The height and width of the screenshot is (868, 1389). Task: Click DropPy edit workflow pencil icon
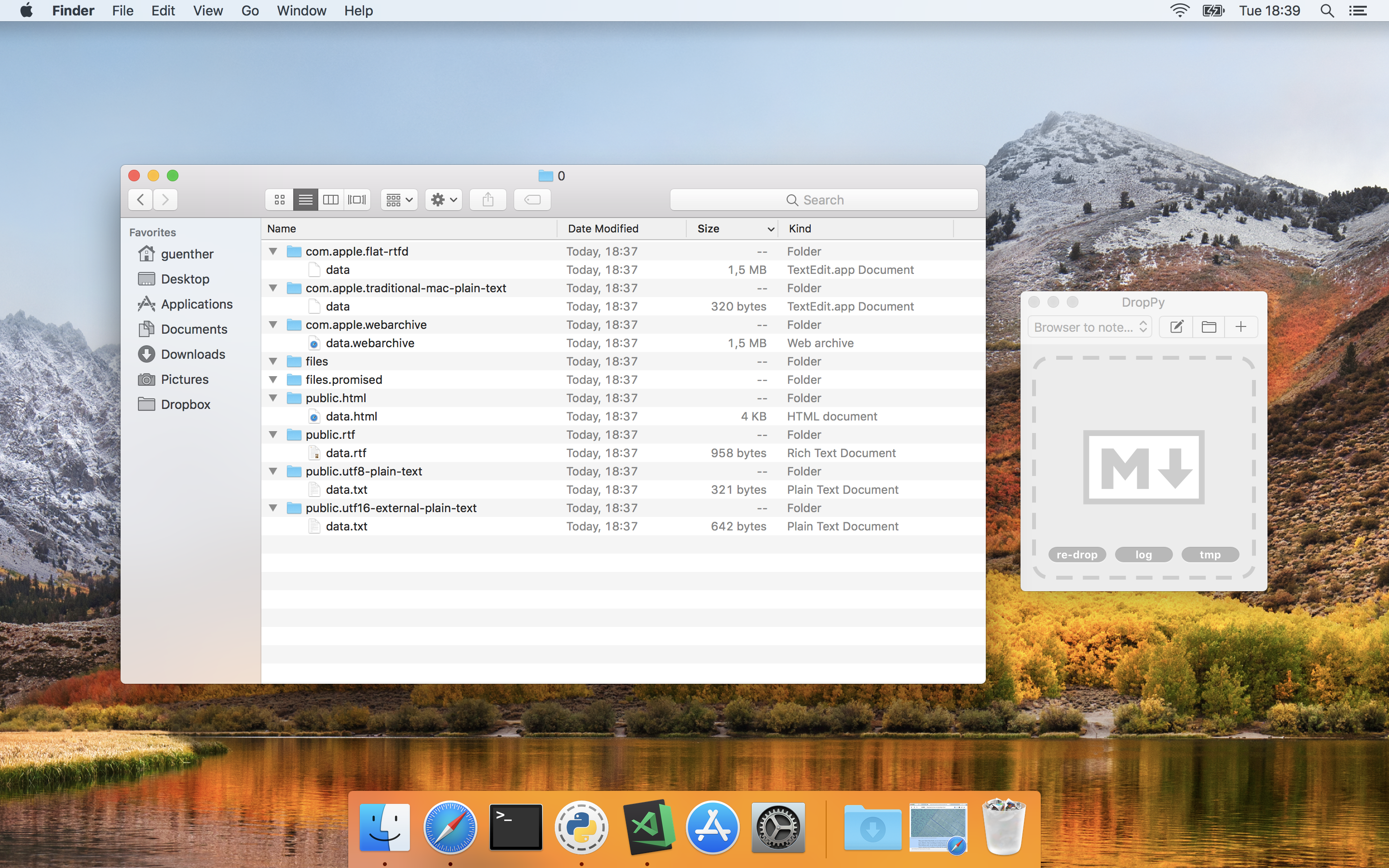pos(1176,327)
